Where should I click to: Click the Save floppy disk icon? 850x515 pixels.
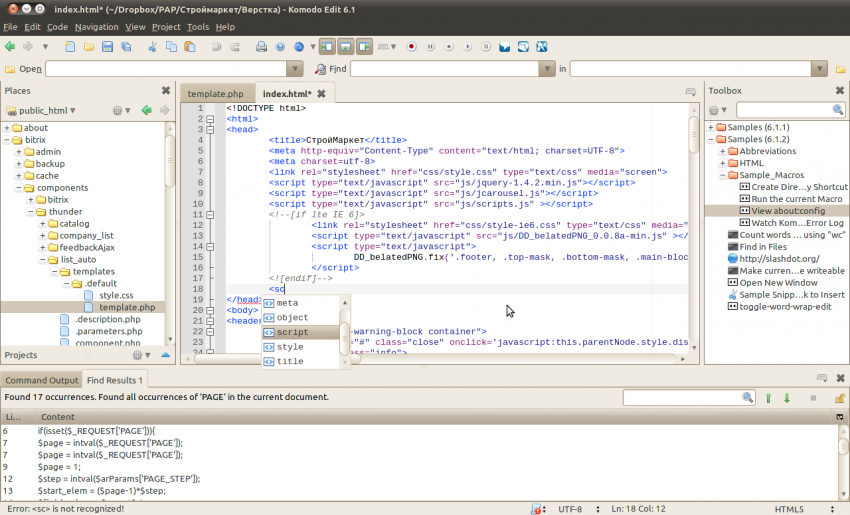click(107, 47)
